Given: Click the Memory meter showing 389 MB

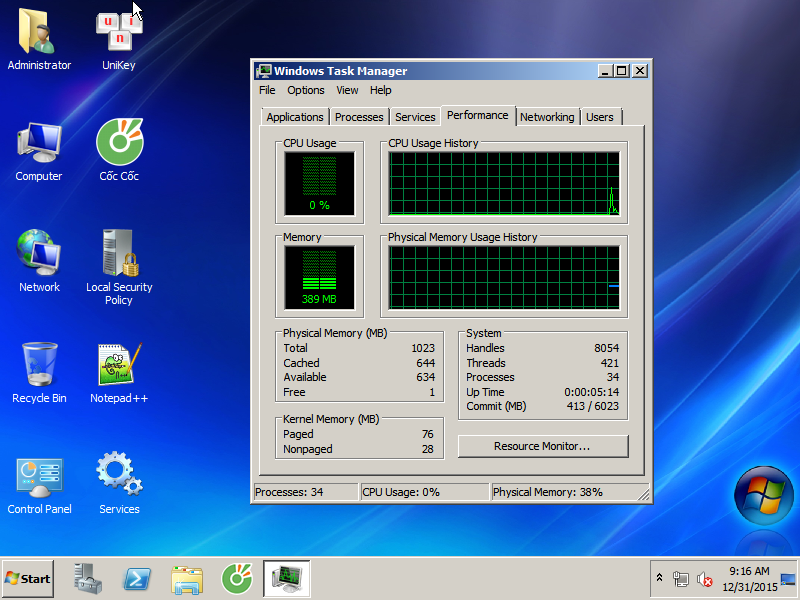Looking at the screenshot, I should 319,278.
